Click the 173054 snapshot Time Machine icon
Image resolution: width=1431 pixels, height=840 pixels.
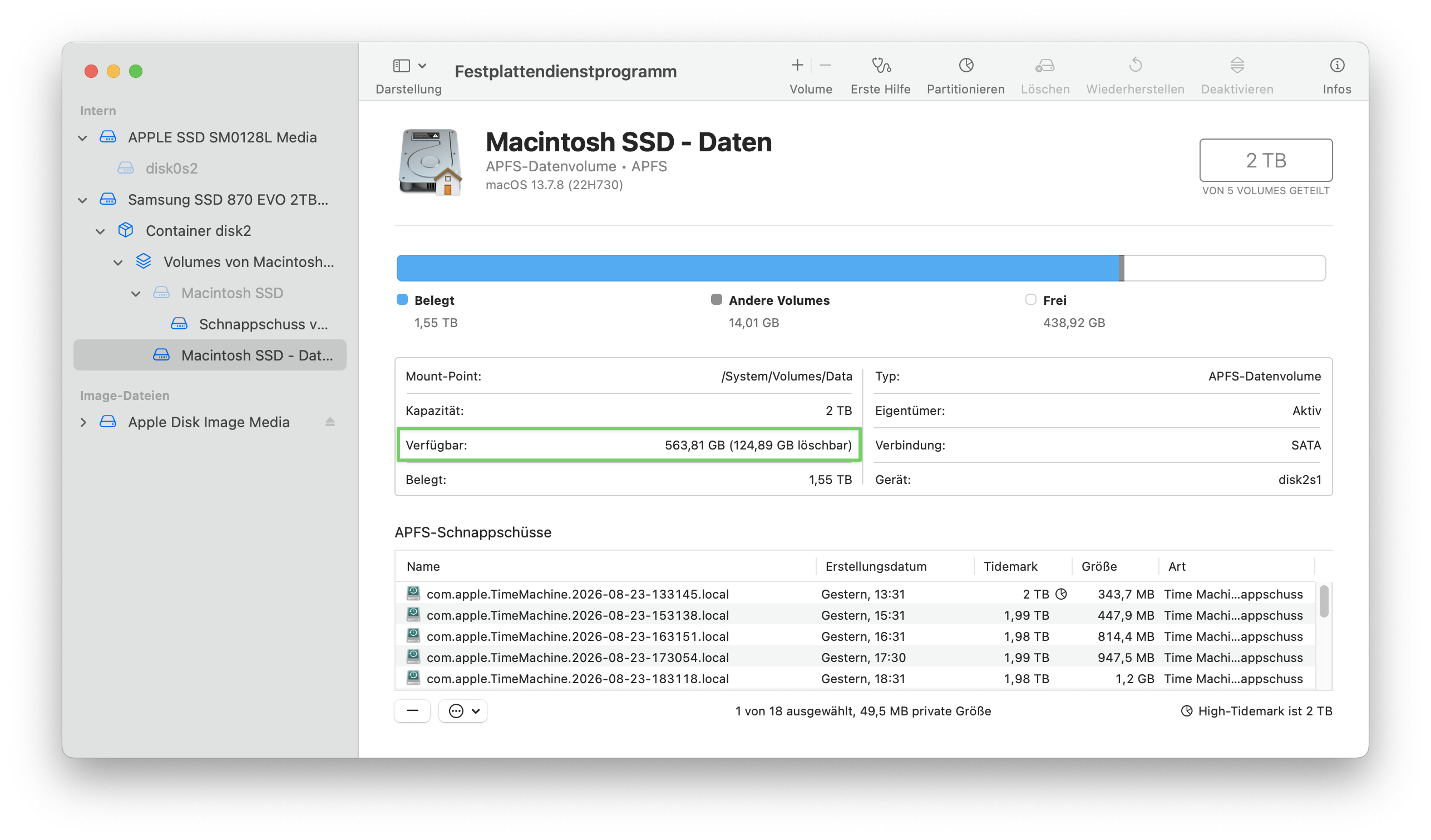[413, 656]
